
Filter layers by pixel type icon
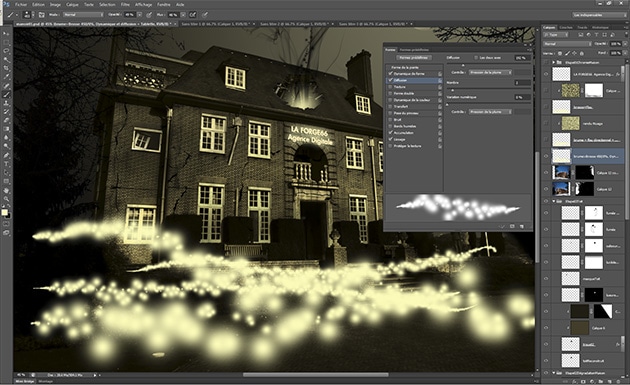click(x=581, y=35)
